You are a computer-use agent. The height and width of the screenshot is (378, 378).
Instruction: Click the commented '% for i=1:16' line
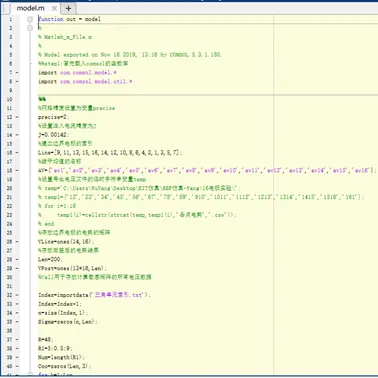point(57,206)
